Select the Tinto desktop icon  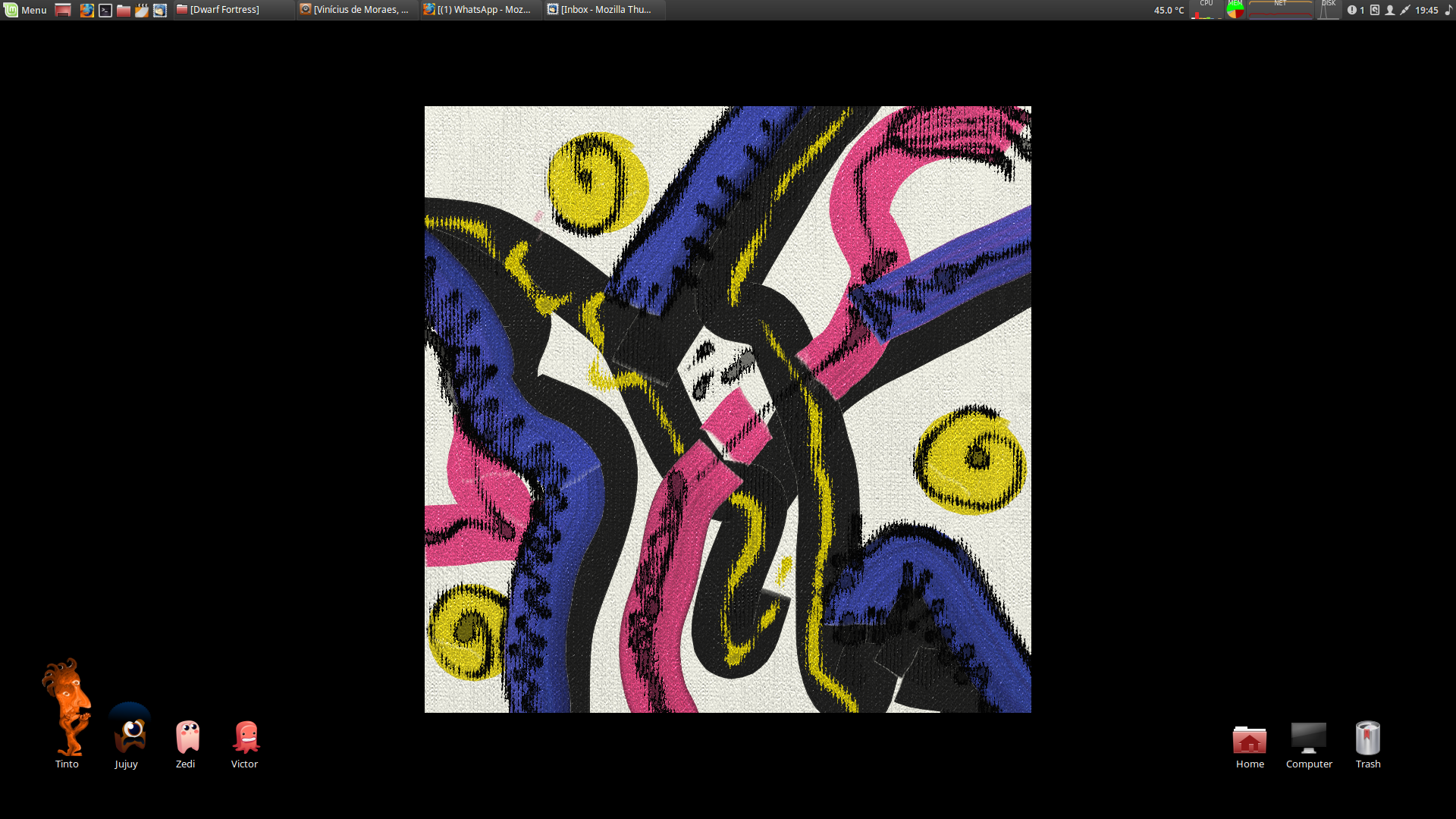point(67,714)
